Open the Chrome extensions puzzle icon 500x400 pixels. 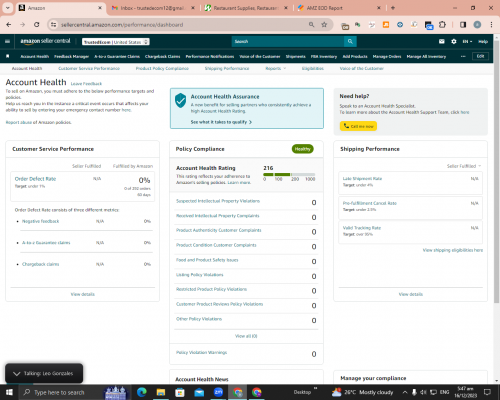[442, 25]
